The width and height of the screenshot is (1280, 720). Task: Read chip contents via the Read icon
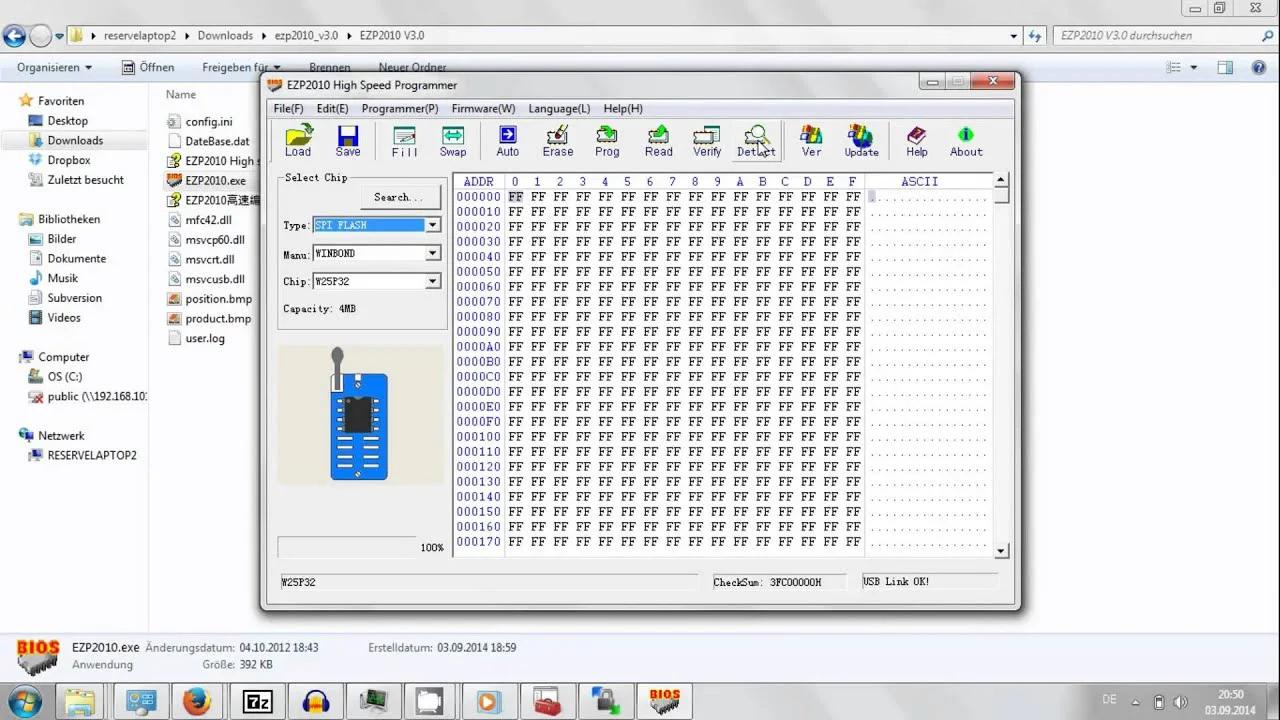click(658, 140)
